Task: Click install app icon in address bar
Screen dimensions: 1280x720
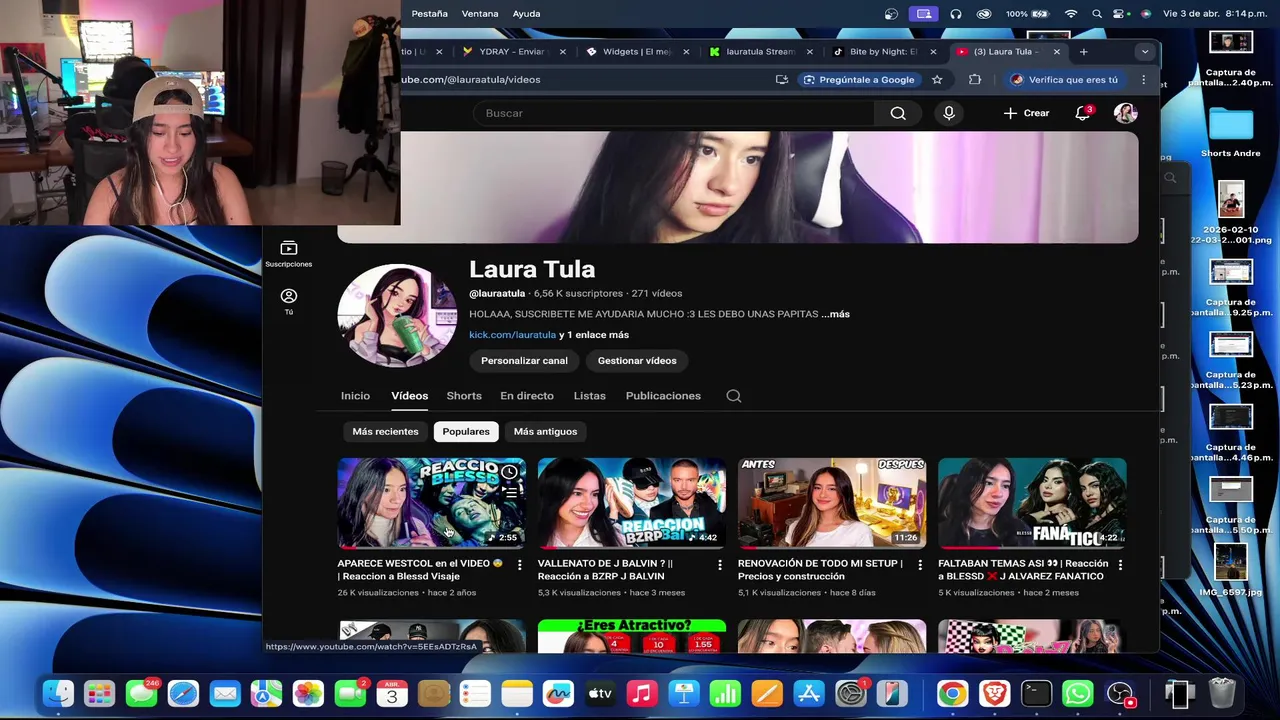Action: click(782, 80)
